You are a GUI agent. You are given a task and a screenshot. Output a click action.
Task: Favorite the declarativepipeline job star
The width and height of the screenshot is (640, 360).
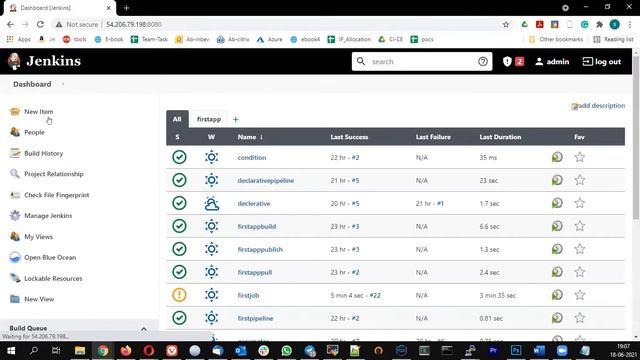[580, 180]
